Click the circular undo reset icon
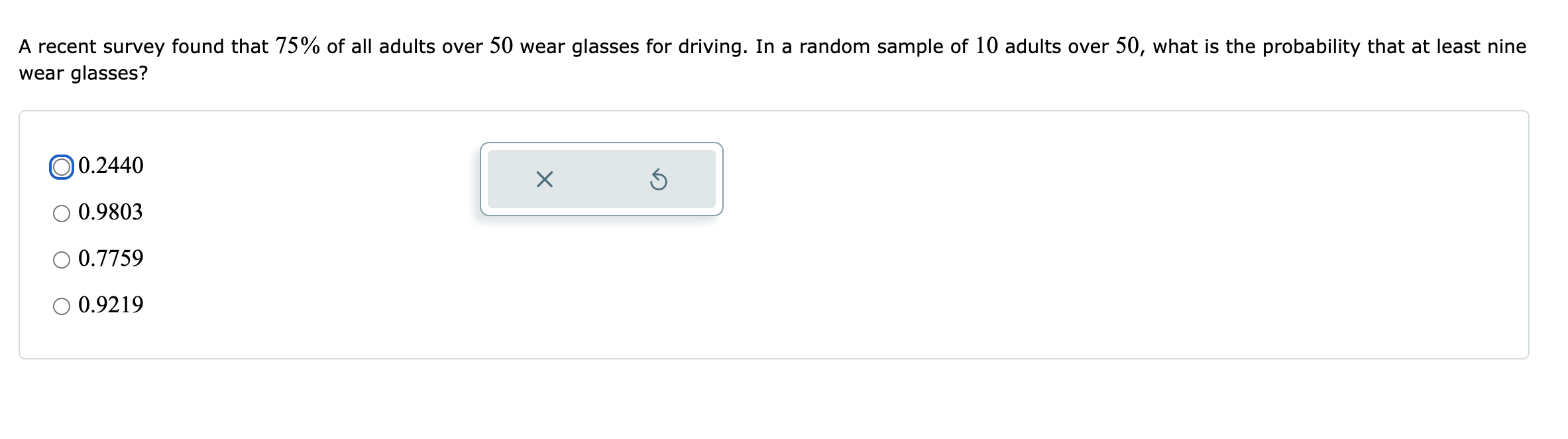The image size is (1568, 439). (658, 179)
